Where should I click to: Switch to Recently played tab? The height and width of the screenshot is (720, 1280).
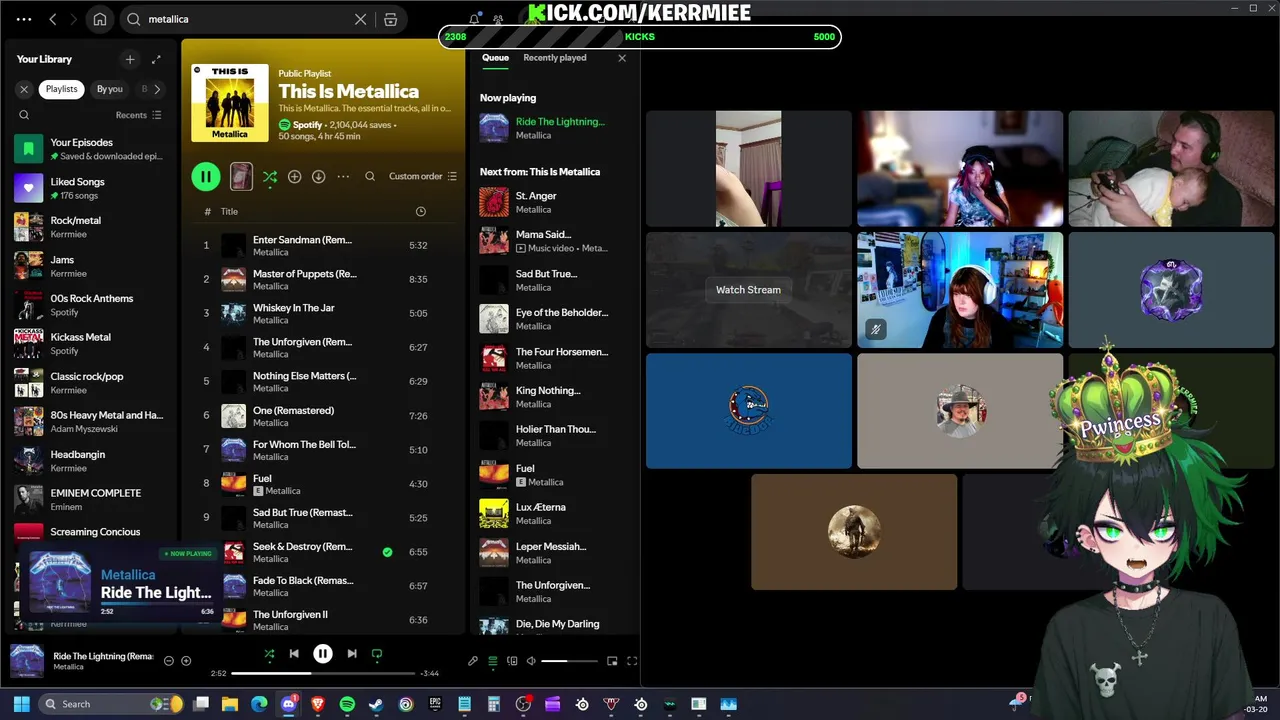click(555, 58)
